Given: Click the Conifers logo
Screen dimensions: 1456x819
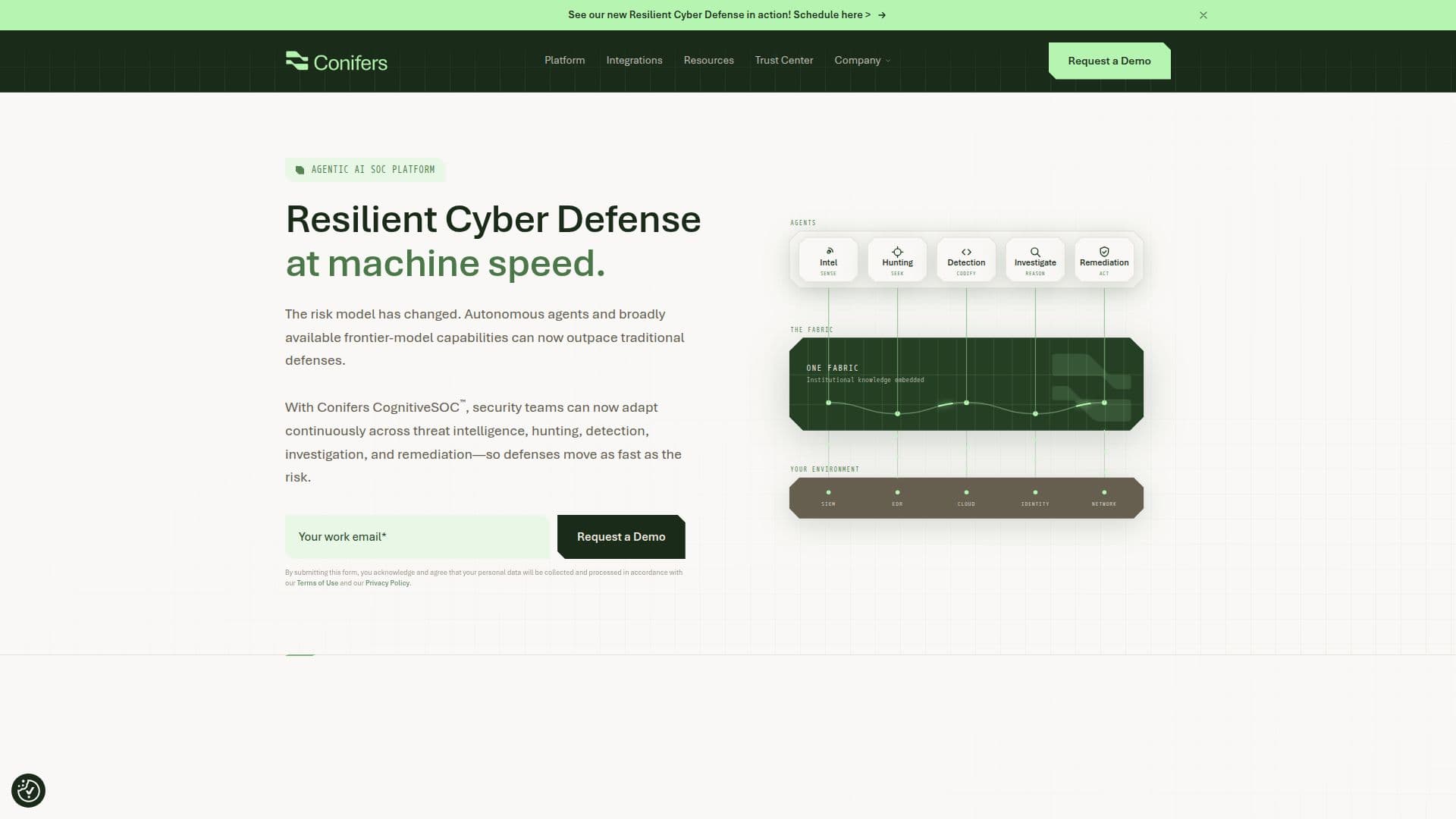Looking at the screenshot, I should 336,61.
